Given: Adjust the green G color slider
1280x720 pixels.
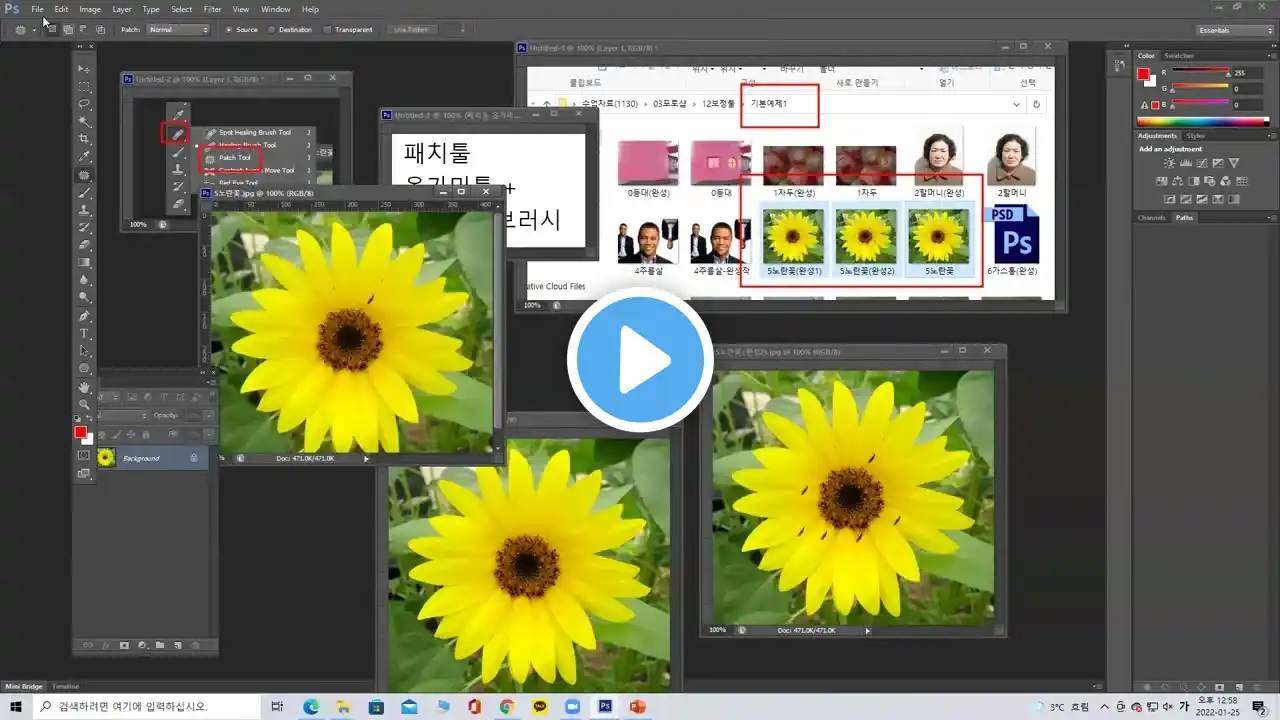Looking at the screenshot, I should pyautogui.click(x=1200, y=88).
